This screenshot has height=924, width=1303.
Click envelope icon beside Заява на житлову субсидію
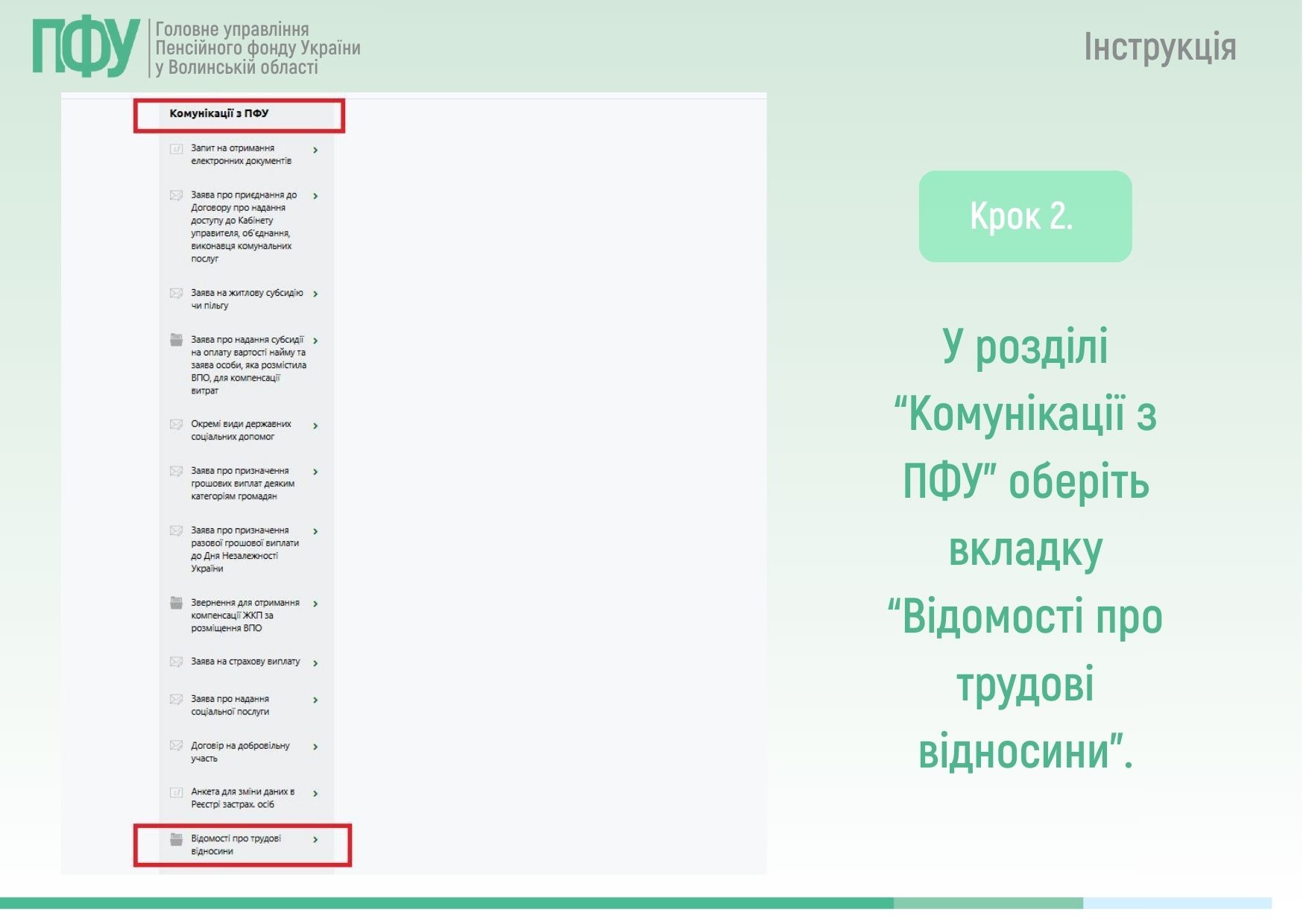click(x=176, y=294)
